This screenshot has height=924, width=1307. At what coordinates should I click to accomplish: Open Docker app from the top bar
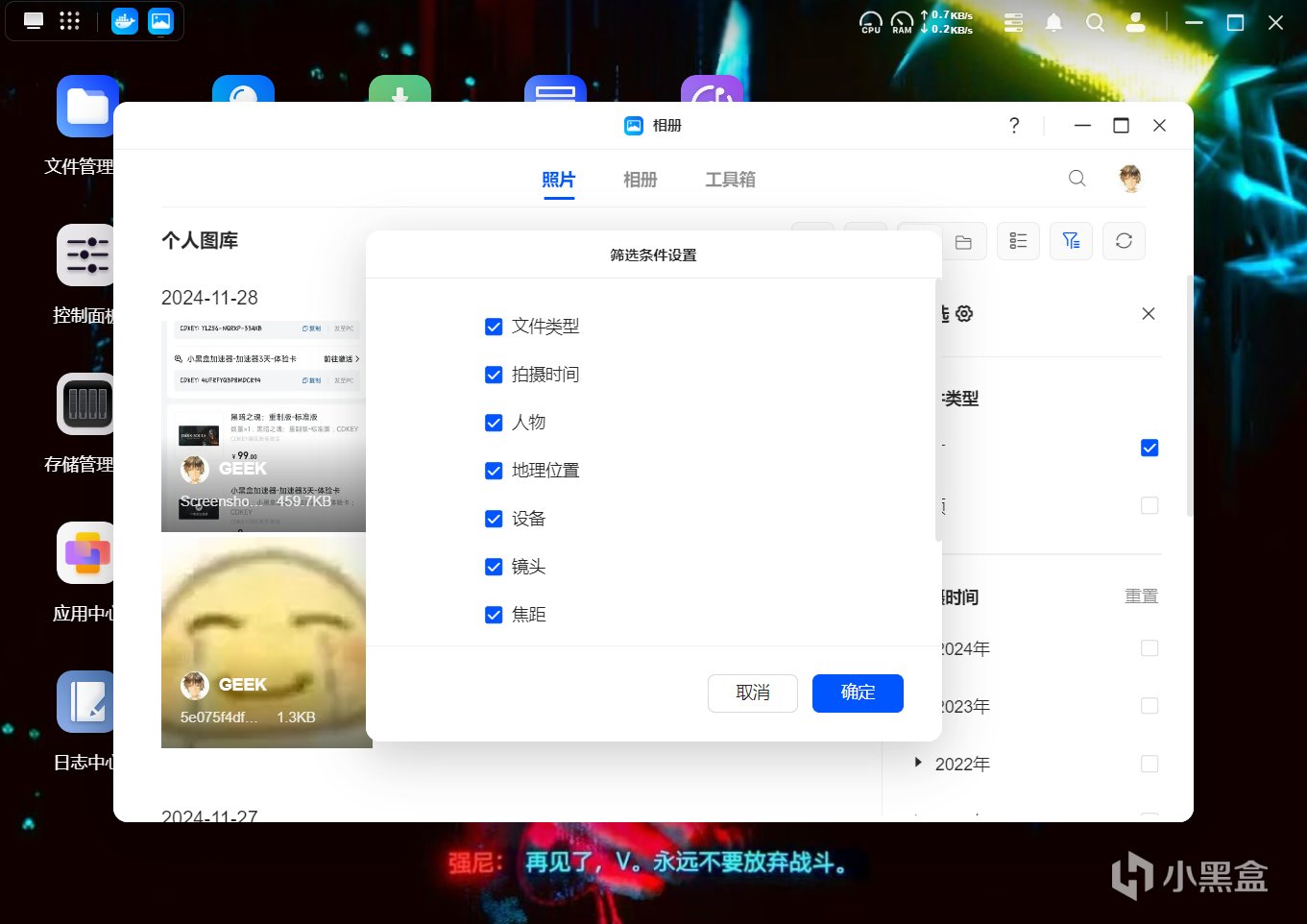point(125,21)
